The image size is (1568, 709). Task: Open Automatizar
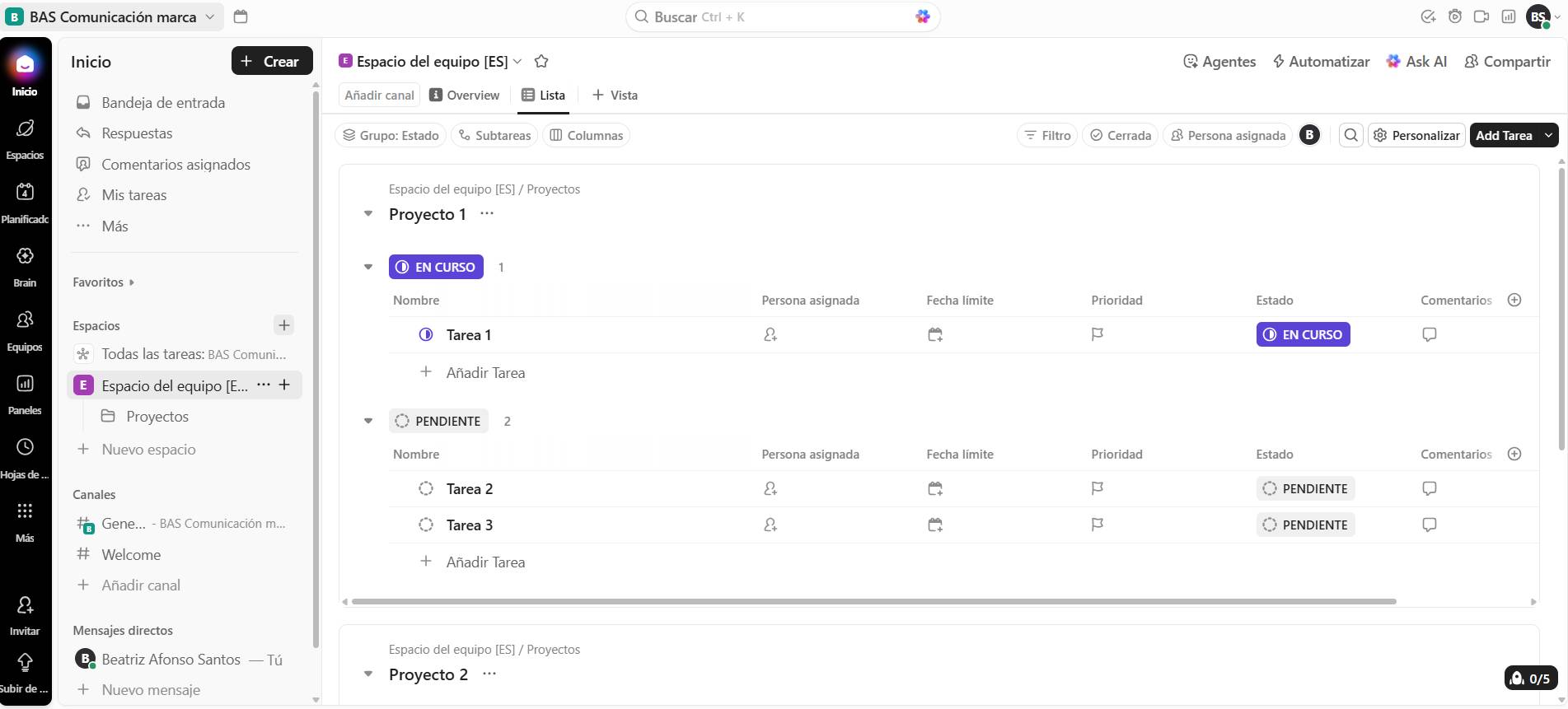(x=1321, y=62)
